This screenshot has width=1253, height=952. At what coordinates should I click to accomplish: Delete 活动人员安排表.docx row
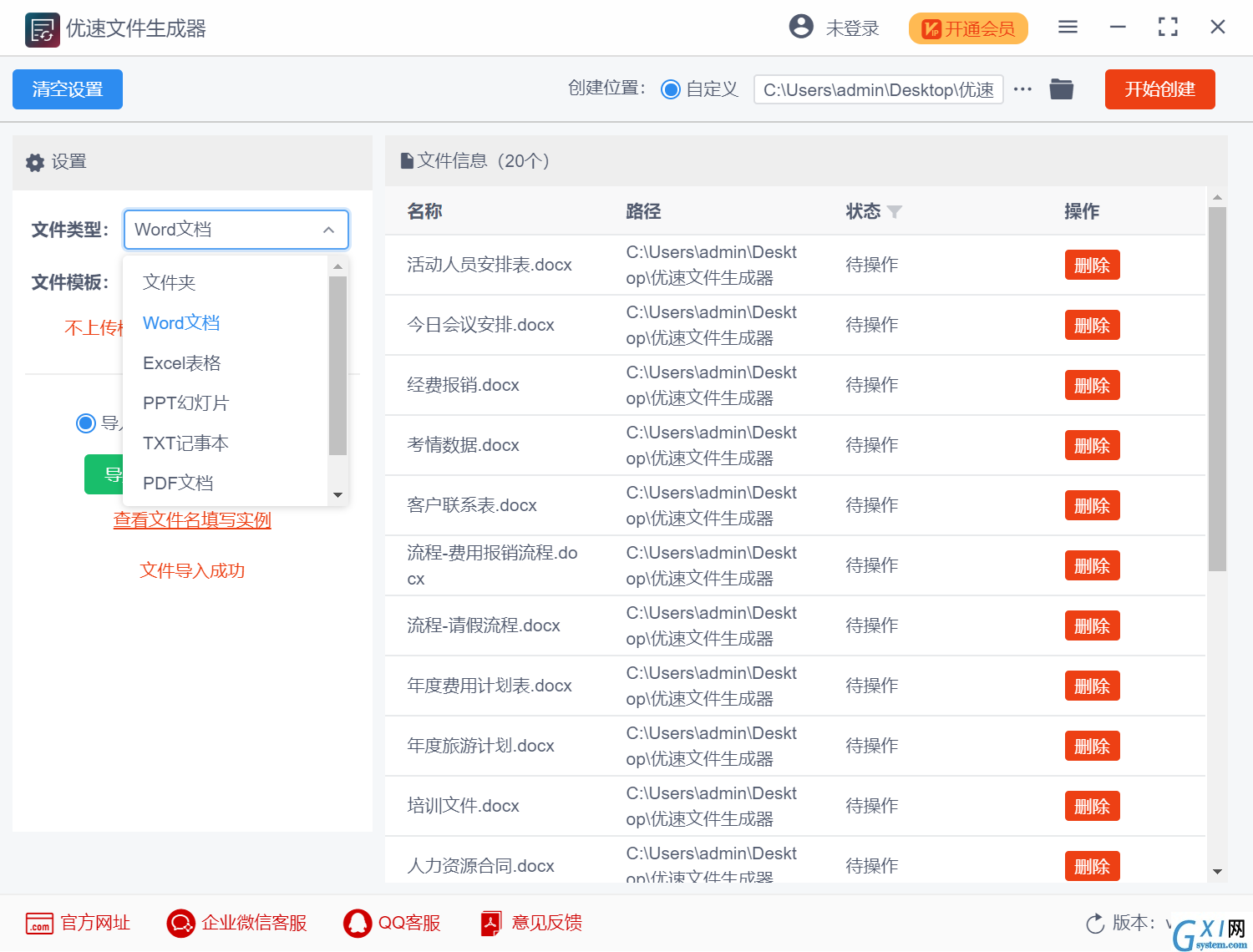[1092, 266]
